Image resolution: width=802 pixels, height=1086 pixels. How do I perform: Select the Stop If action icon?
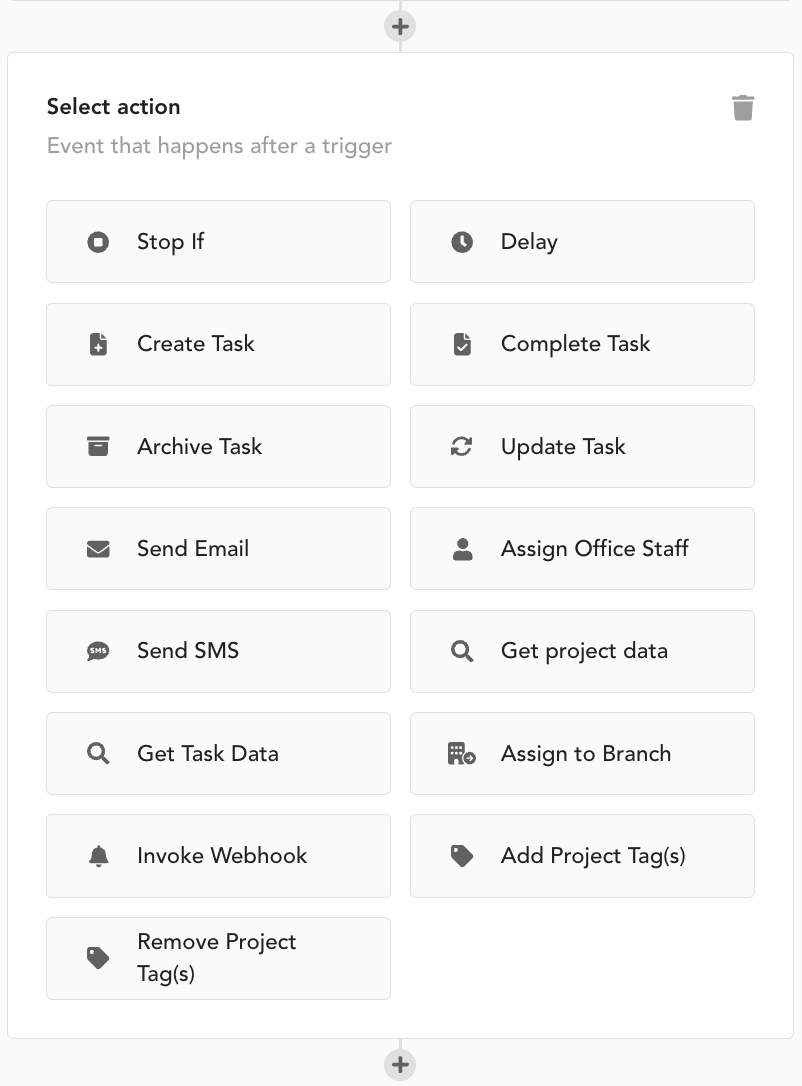[98, 241]
